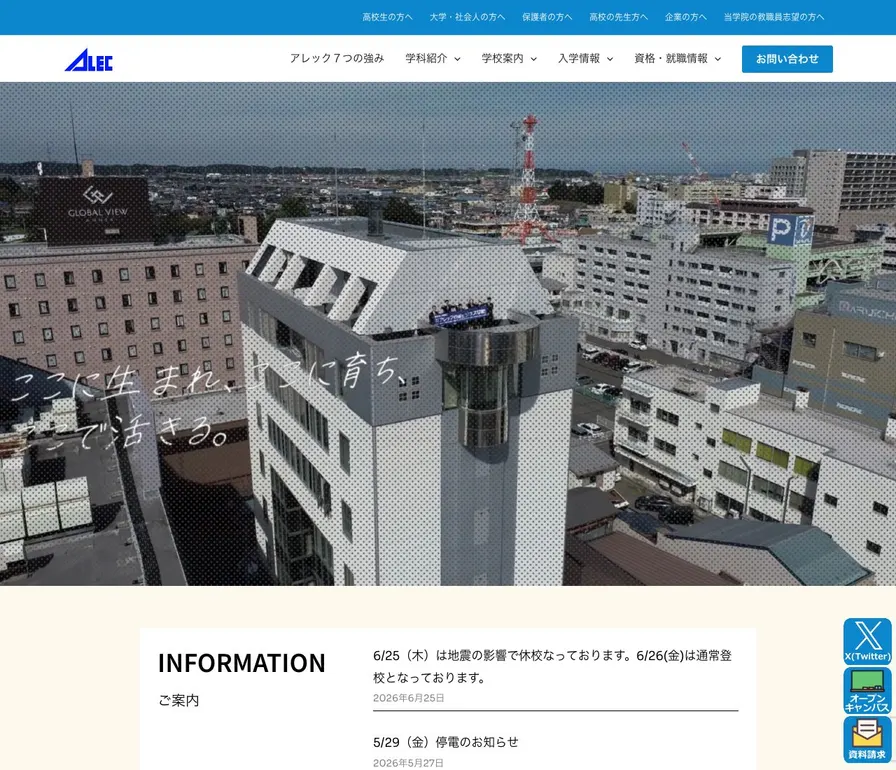Viewport: 896px width, 770px height.
Task: Click the お問い合わせ button
Action: point(787,59)
